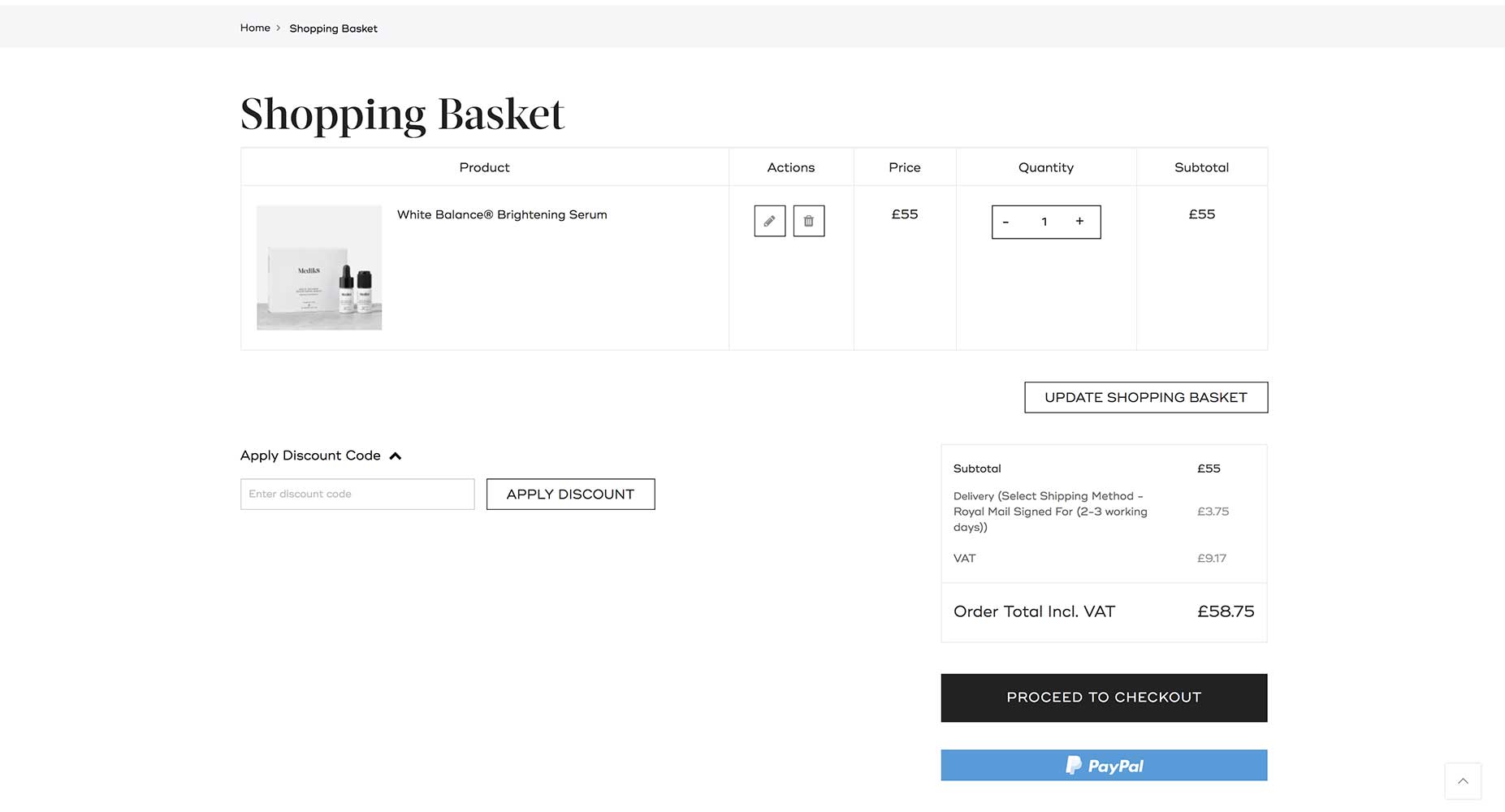Click the Actions column header
Screen dimensions: 1505x812
[791, 167]
